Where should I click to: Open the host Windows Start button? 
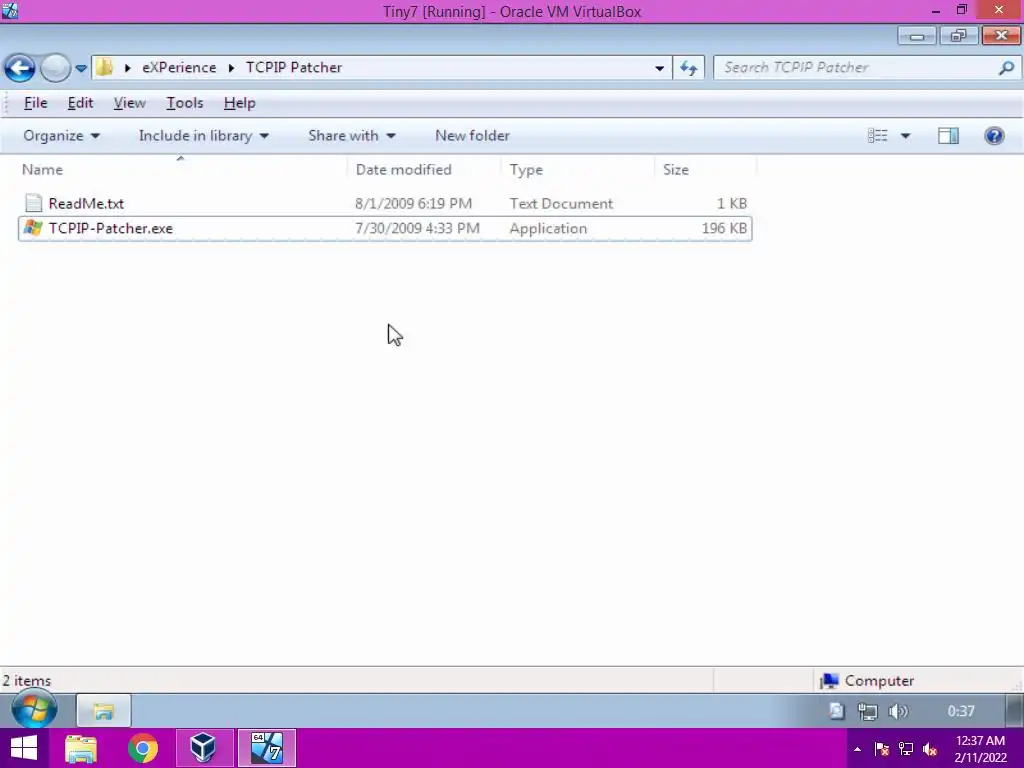[x=24, y=748]
